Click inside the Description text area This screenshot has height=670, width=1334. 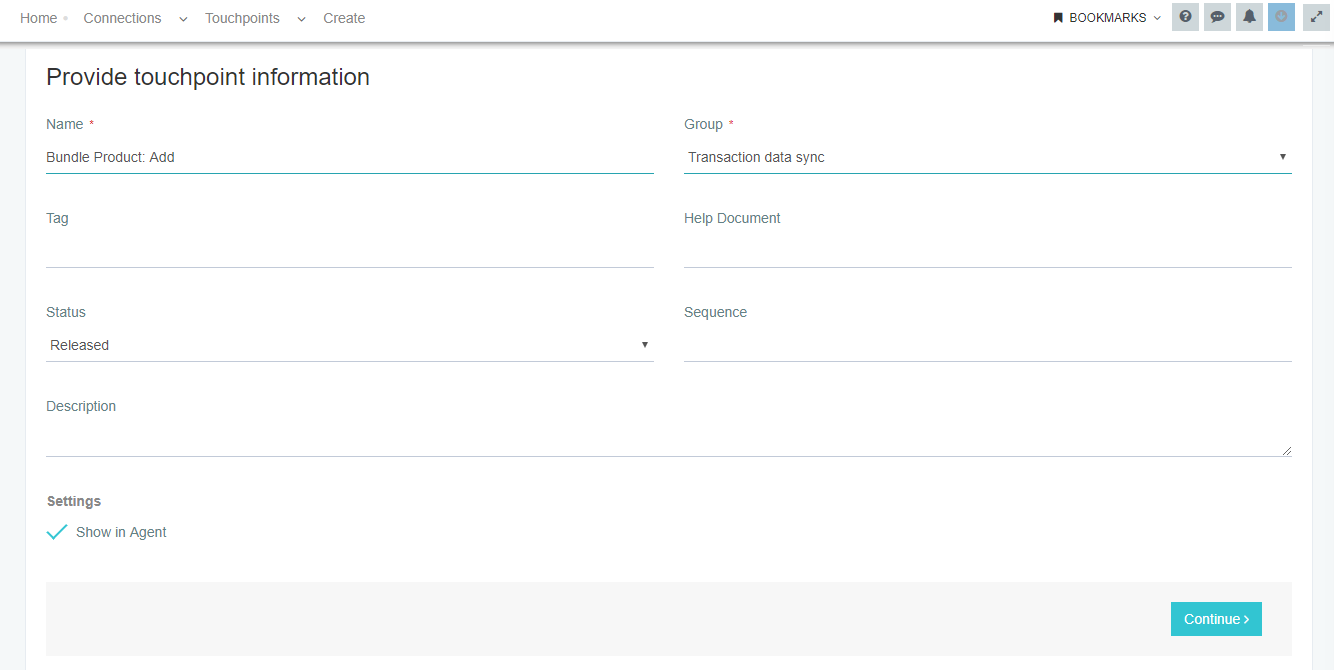tap(667, 439)
